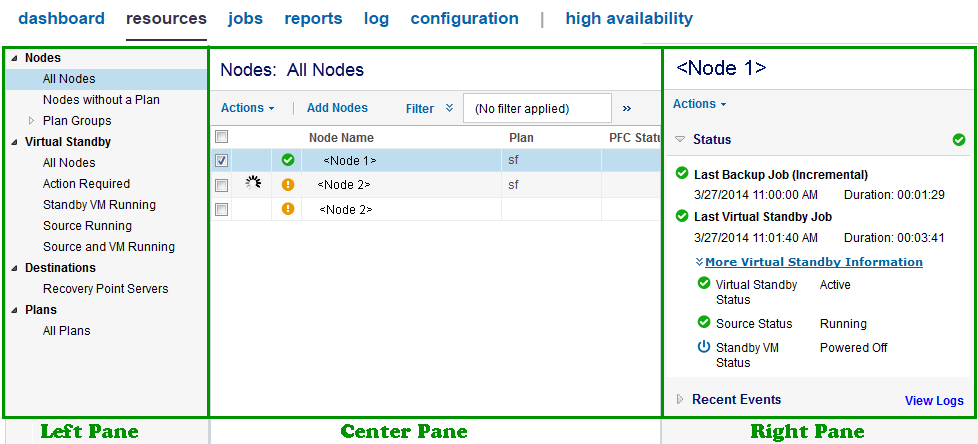Open More Virtual Standby Information link
978x444 pixels.
(813, 262)
